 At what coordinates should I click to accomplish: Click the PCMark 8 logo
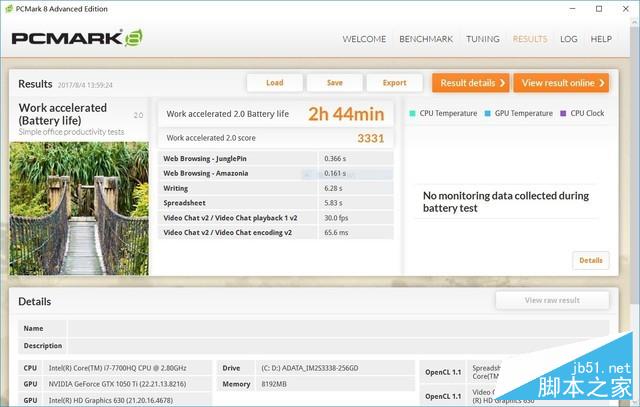coord(77,38)
